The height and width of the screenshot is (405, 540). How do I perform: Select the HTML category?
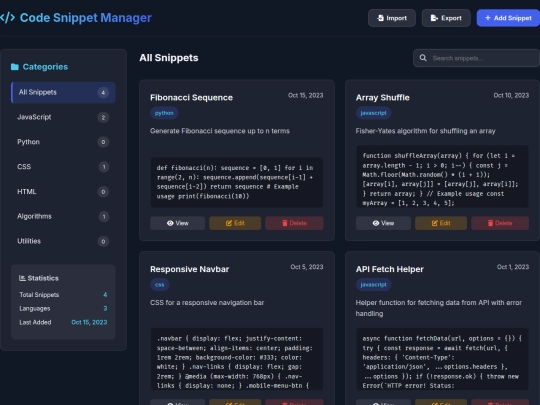click(x=63, y=191)
